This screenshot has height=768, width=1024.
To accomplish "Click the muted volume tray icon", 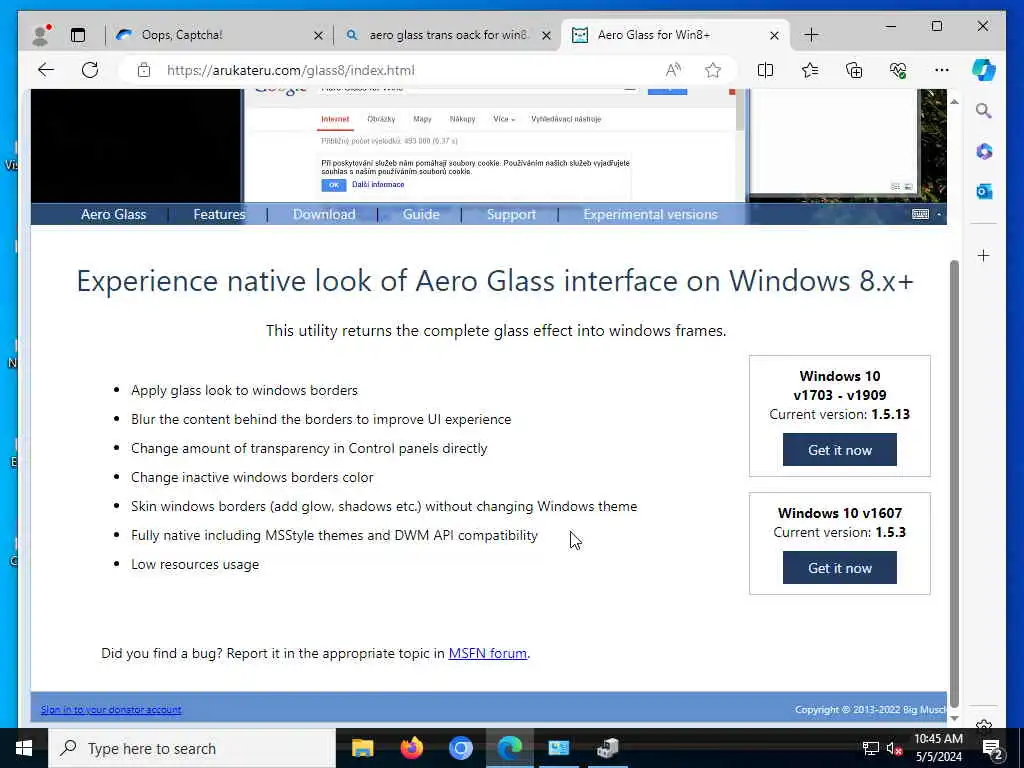I will (894, 749).
